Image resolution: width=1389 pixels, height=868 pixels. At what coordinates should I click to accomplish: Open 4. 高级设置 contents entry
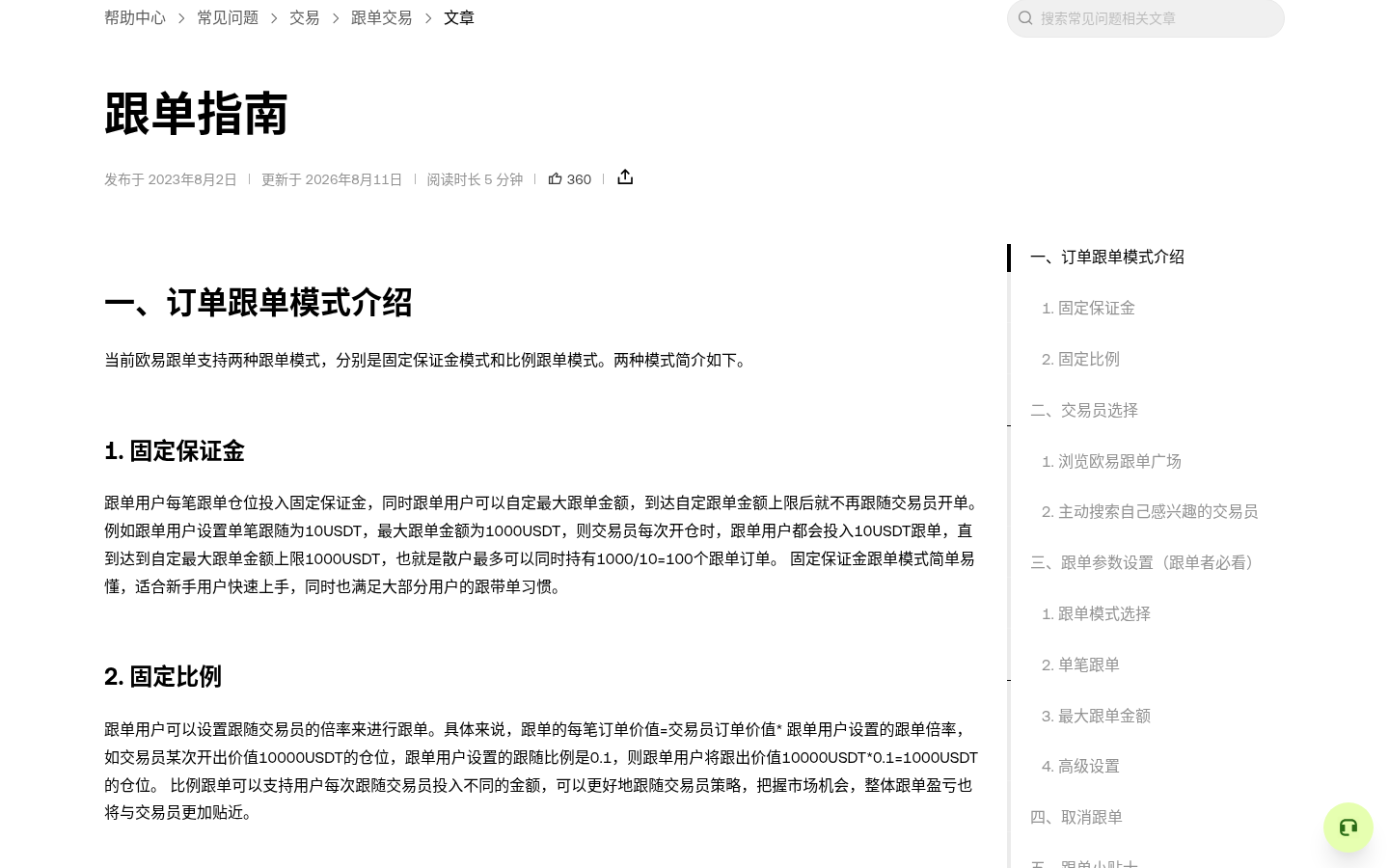[x=1080, y=766]
